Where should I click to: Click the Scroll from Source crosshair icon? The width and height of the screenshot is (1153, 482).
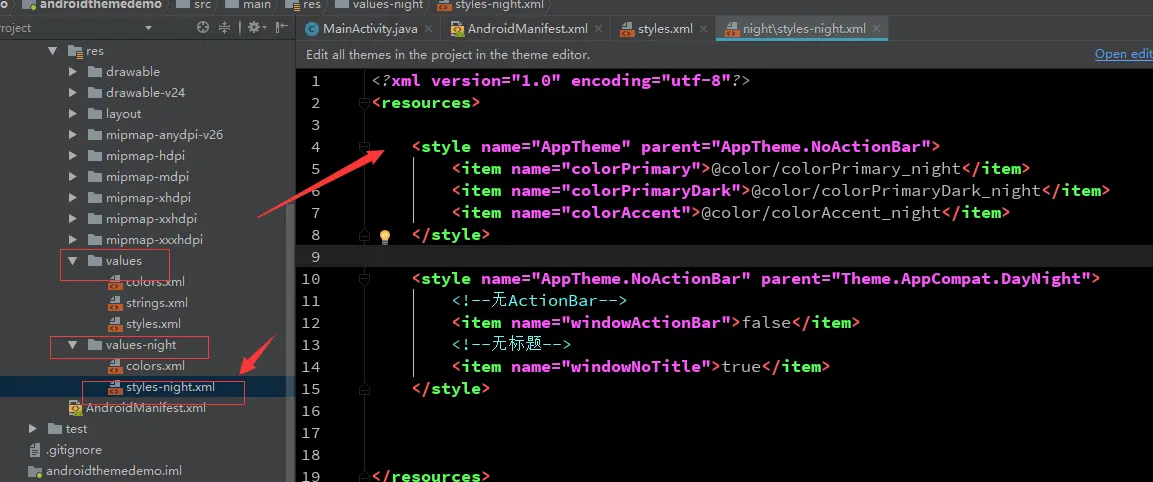pyautogui.click(x=204, y=28)
